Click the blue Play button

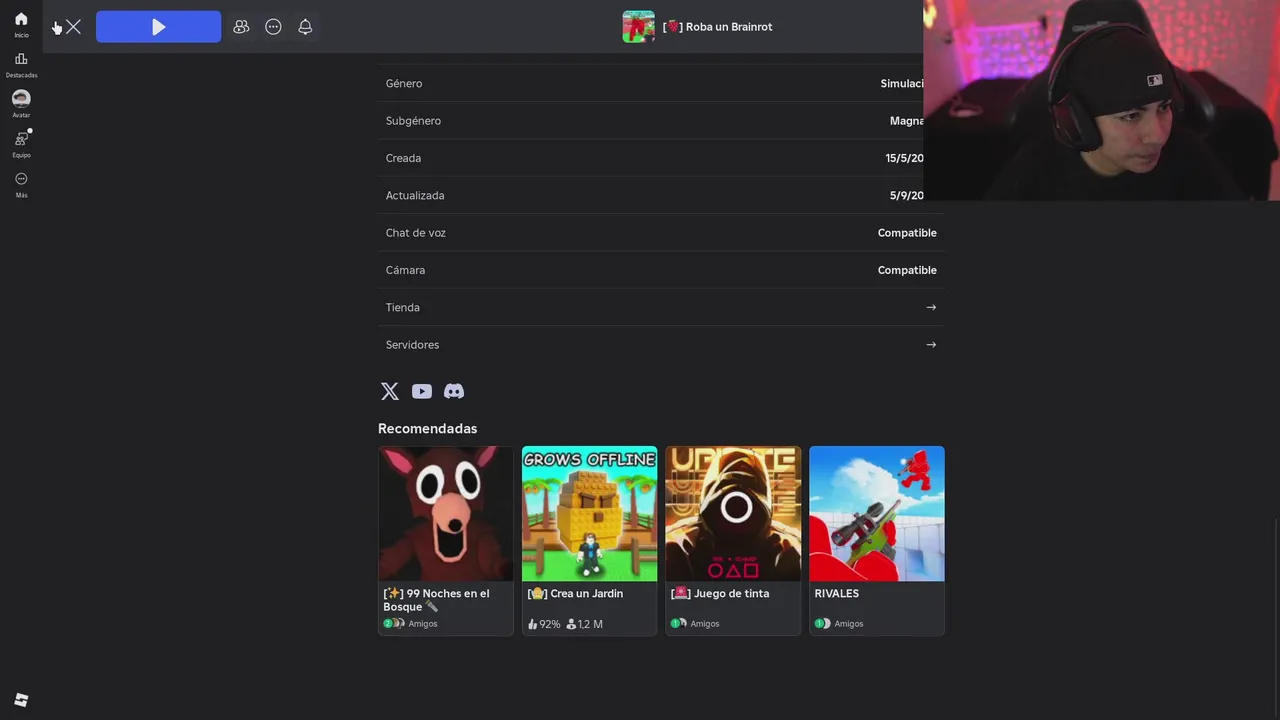point(158,27)
